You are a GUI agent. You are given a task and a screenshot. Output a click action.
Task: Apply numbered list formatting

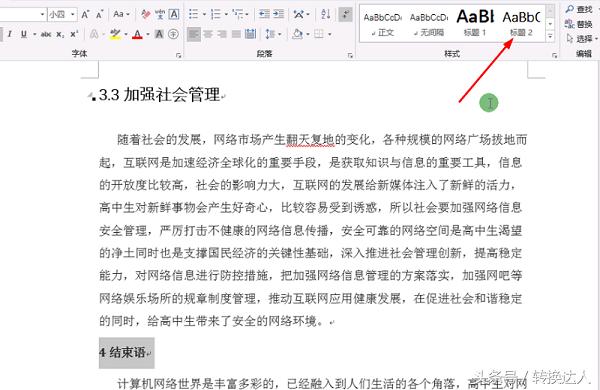point(216,15)
